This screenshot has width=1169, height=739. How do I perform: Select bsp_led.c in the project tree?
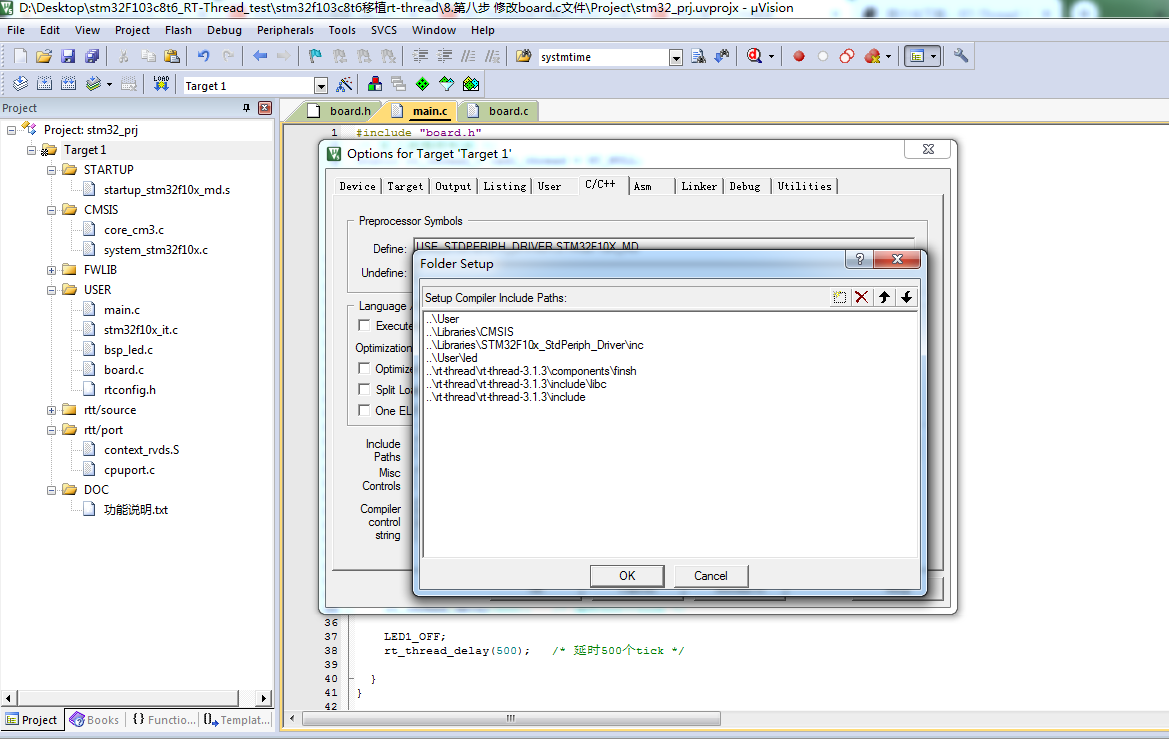[128, 350]
